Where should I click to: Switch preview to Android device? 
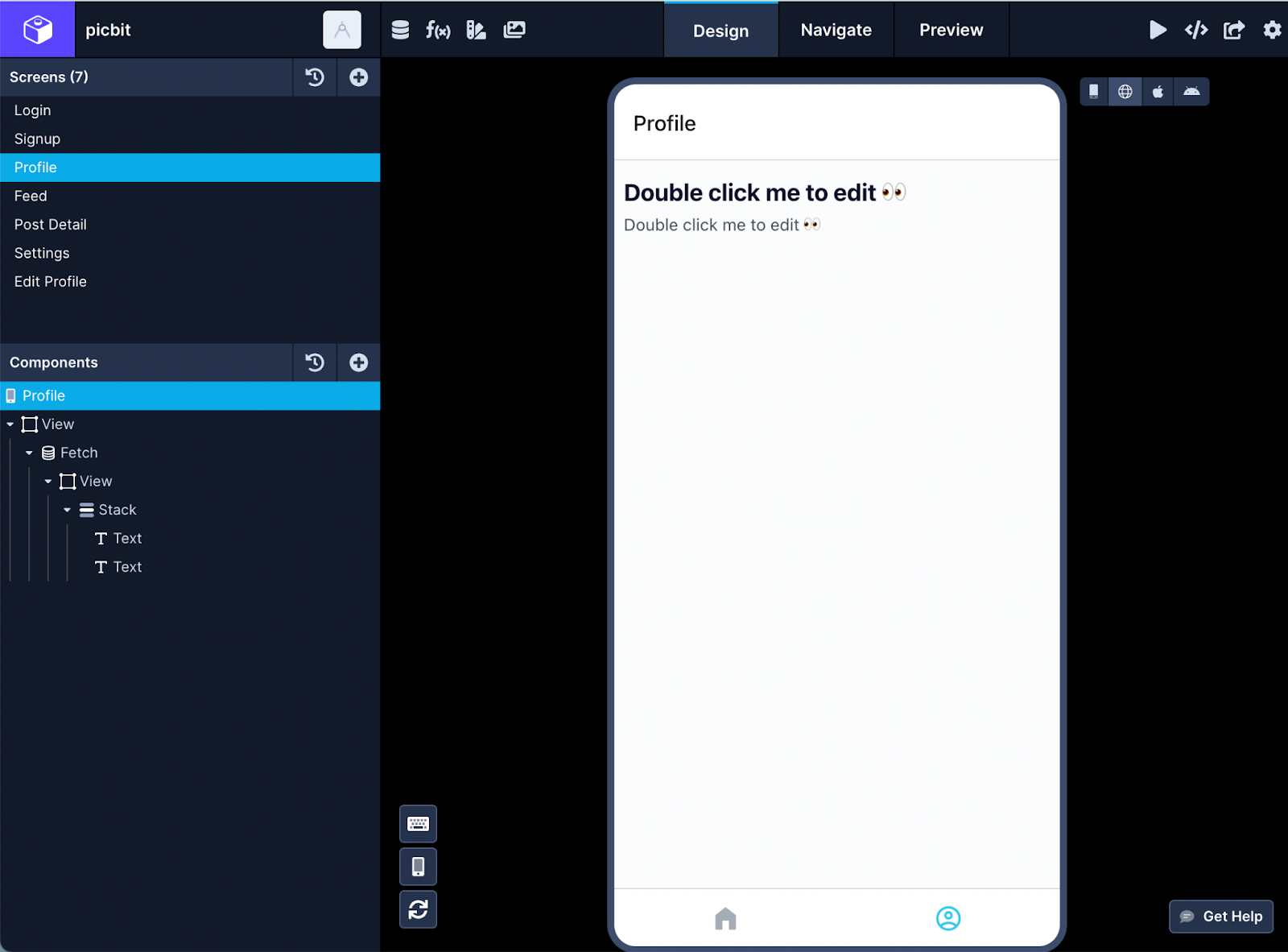[1192, 91]
